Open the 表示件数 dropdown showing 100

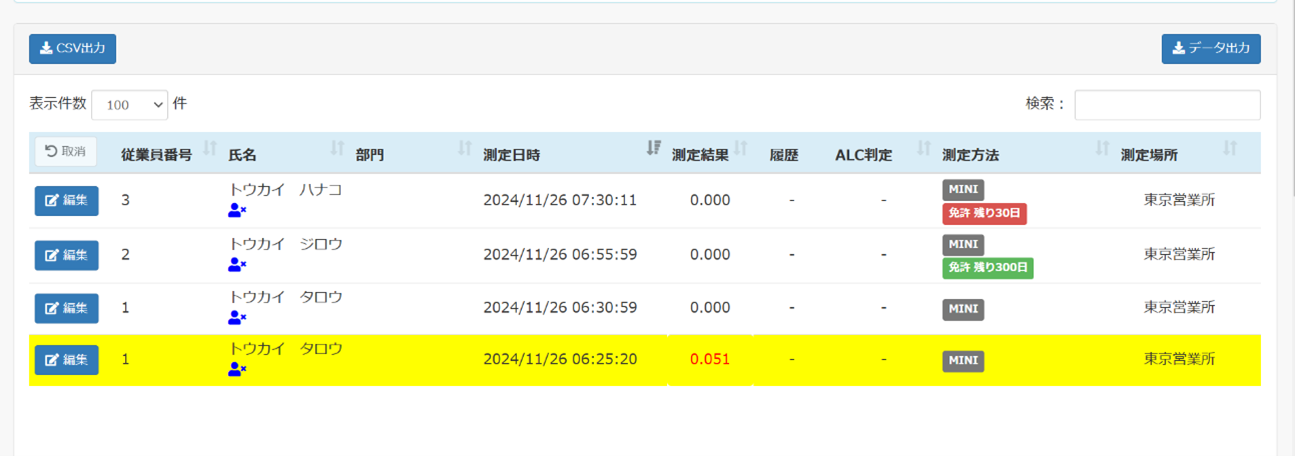coord(129,104)
